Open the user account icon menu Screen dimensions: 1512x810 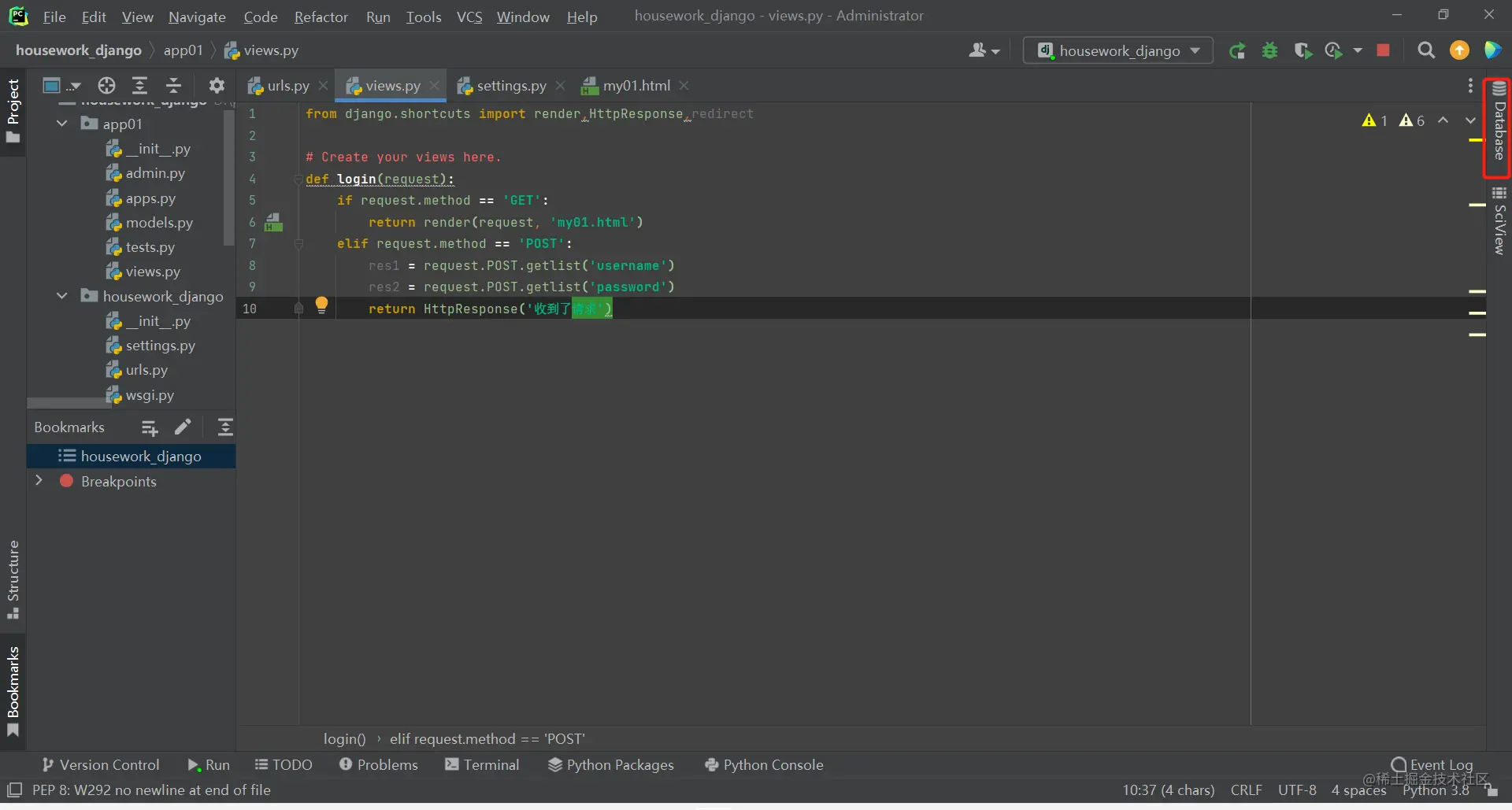[x=984, y=50]
